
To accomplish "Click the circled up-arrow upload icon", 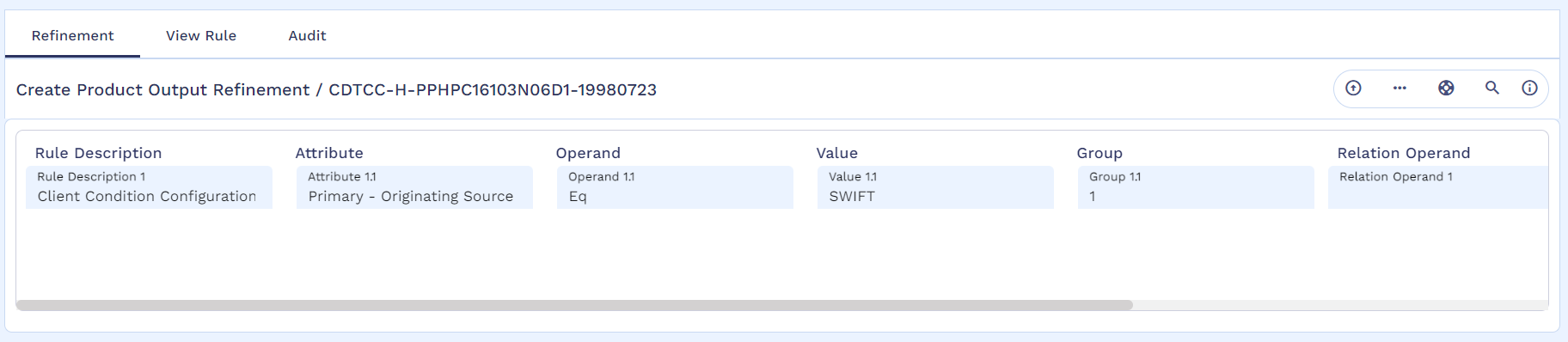I will 1353,88.
